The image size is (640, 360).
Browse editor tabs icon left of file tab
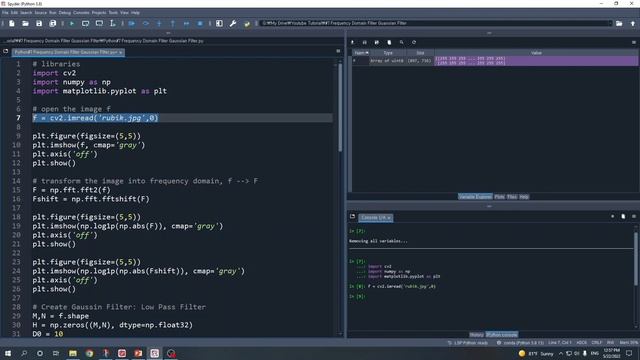click(x=6, y=51)
